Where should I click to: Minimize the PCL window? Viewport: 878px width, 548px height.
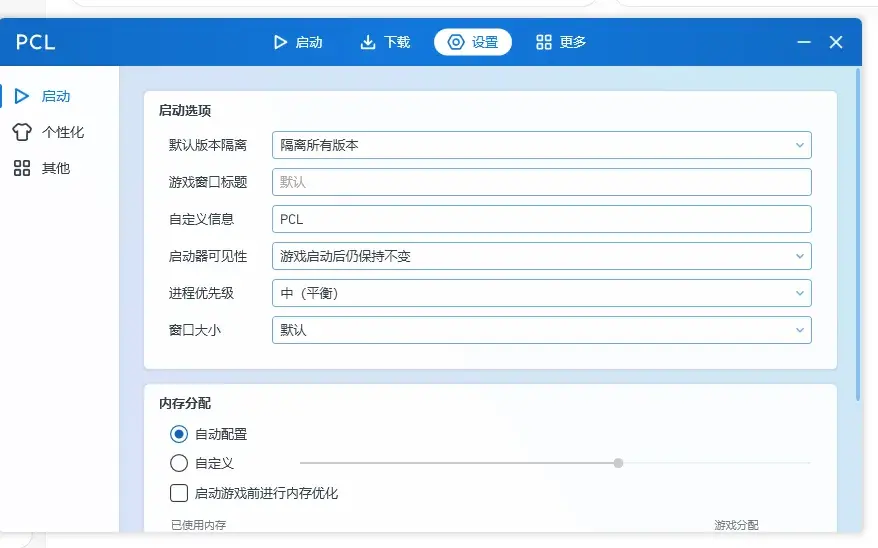point(804,42)
